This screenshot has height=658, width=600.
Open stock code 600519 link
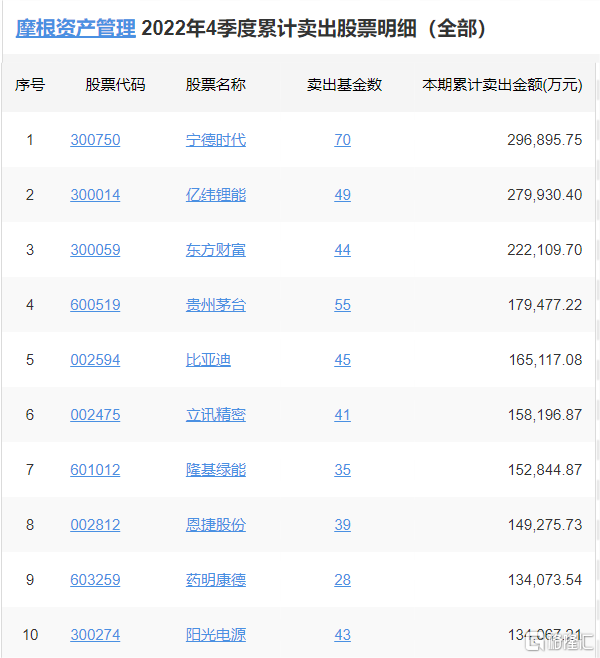tap(95, 305)
